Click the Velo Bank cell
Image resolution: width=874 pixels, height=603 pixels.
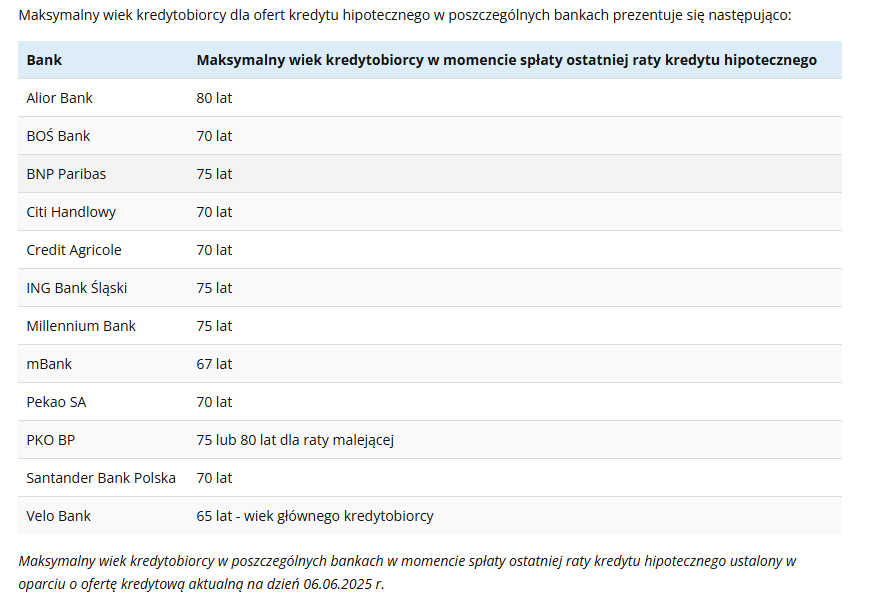[x=59, y=516]
